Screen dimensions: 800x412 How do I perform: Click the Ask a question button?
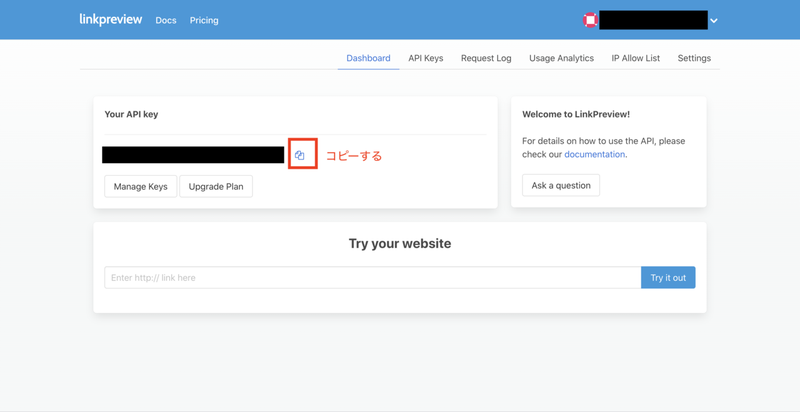click(561, 185)
